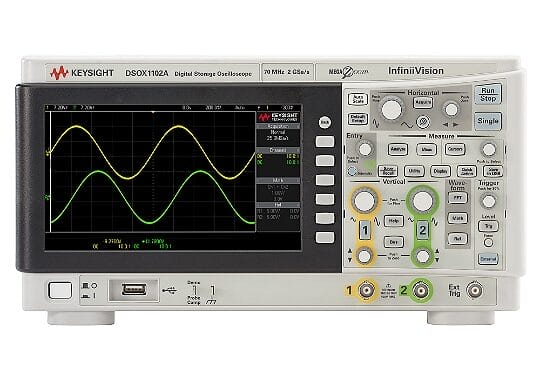Viewport: 540px width, 391px height.
Task: Adjust the horizontal position knob
Action: coord(451,110)
